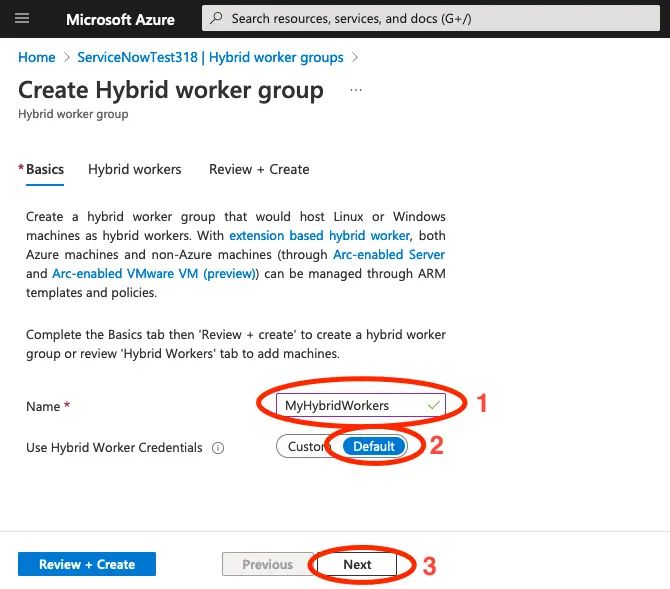Click the Create Hybrid worker group heading
The width and height of the screenshot is (670, 589).
coord(171,90)
